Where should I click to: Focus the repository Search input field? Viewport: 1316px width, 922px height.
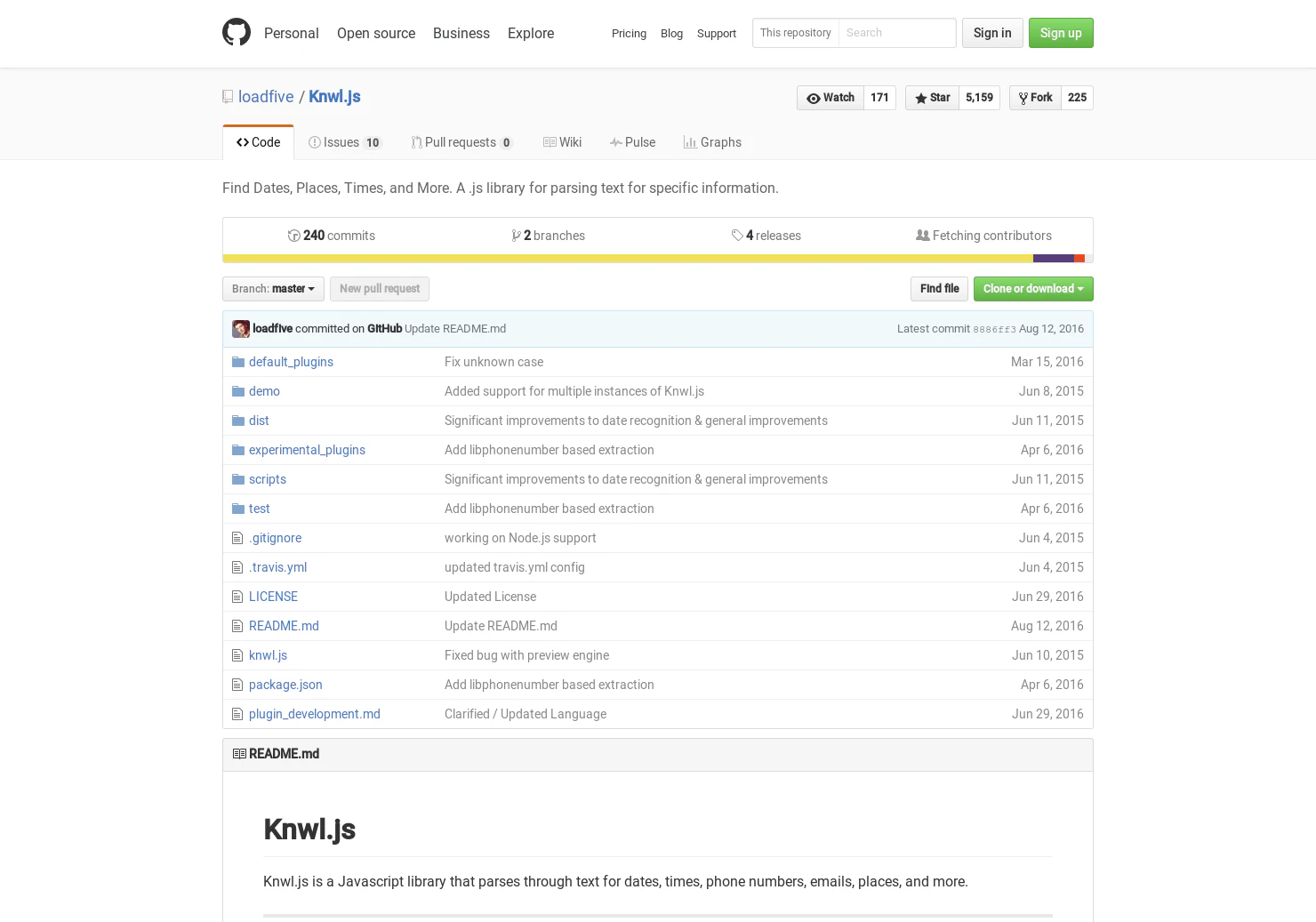(x=897, y=33)
